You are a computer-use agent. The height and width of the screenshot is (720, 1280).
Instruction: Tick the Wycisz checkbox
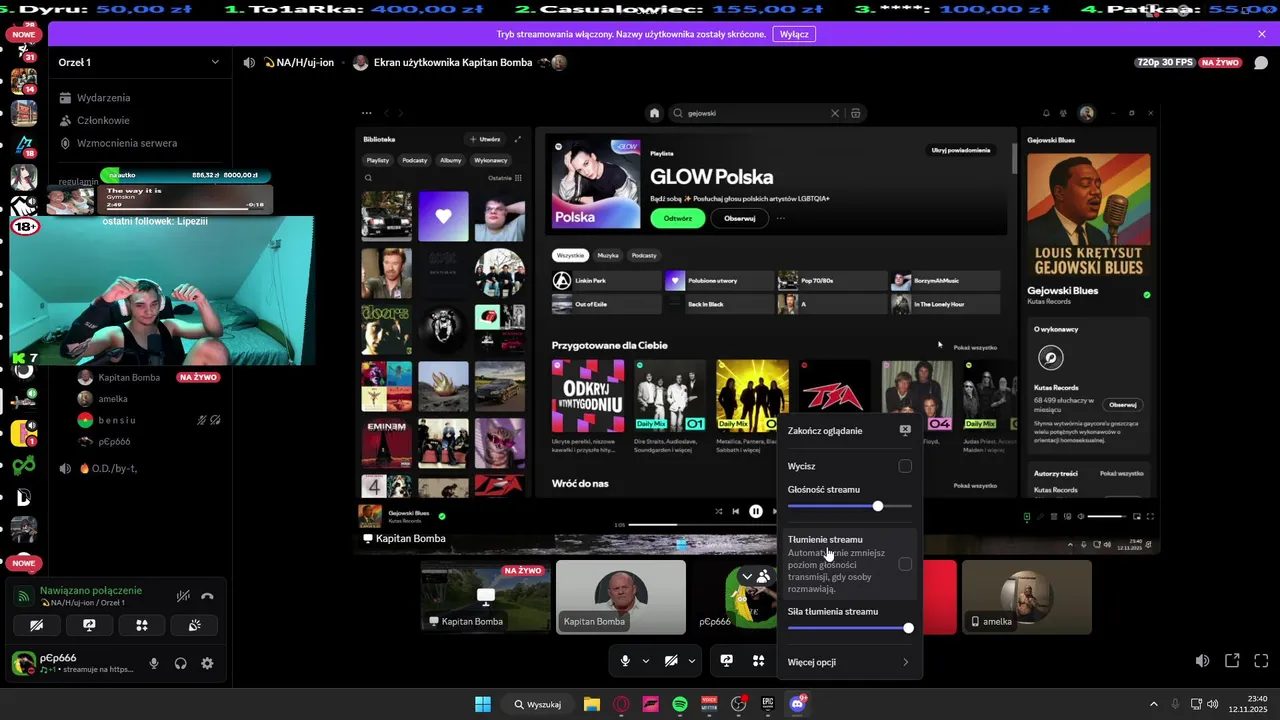(x=905, y=466)
